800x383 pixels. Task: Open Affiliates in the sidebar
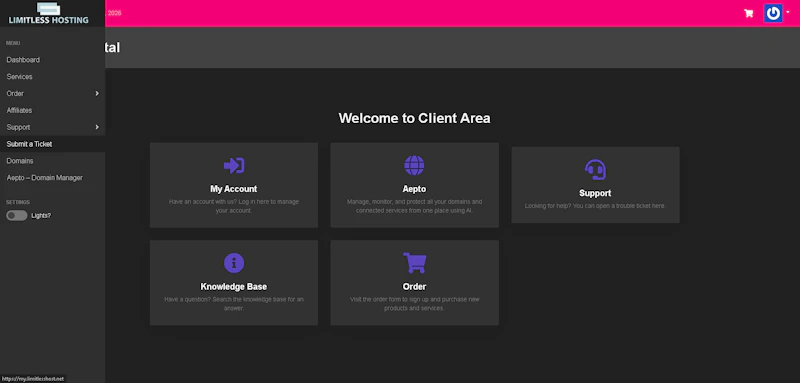click(53, 110)
